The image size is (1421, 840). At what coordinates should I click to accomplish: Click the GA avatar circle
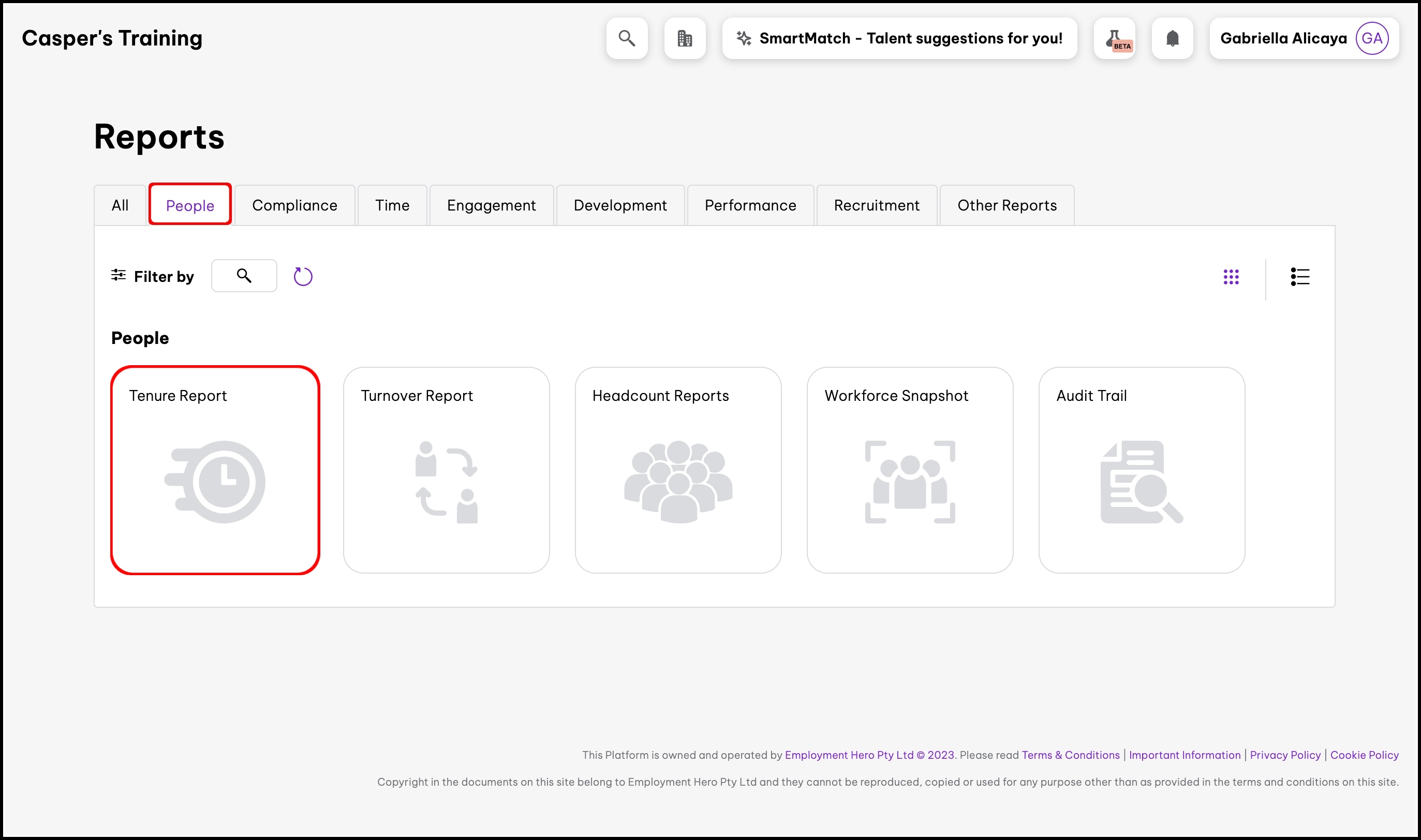(x=1372, y=38)
